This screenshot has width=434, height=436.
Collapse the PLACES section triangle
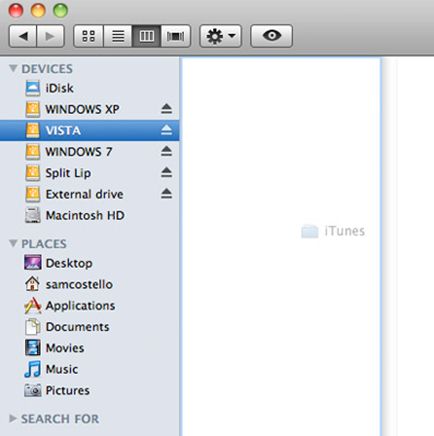(x=13, y=243)
